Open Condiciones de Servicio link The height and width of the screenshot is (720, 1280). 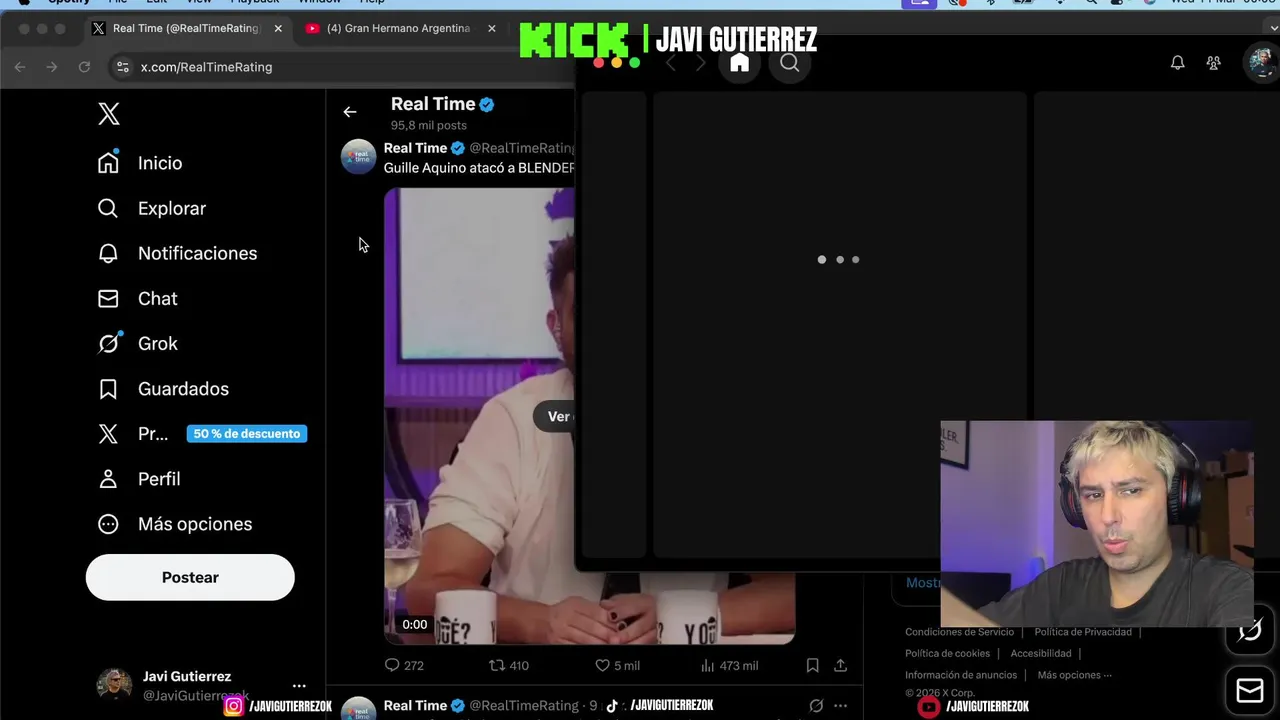(x=959, y=632)
